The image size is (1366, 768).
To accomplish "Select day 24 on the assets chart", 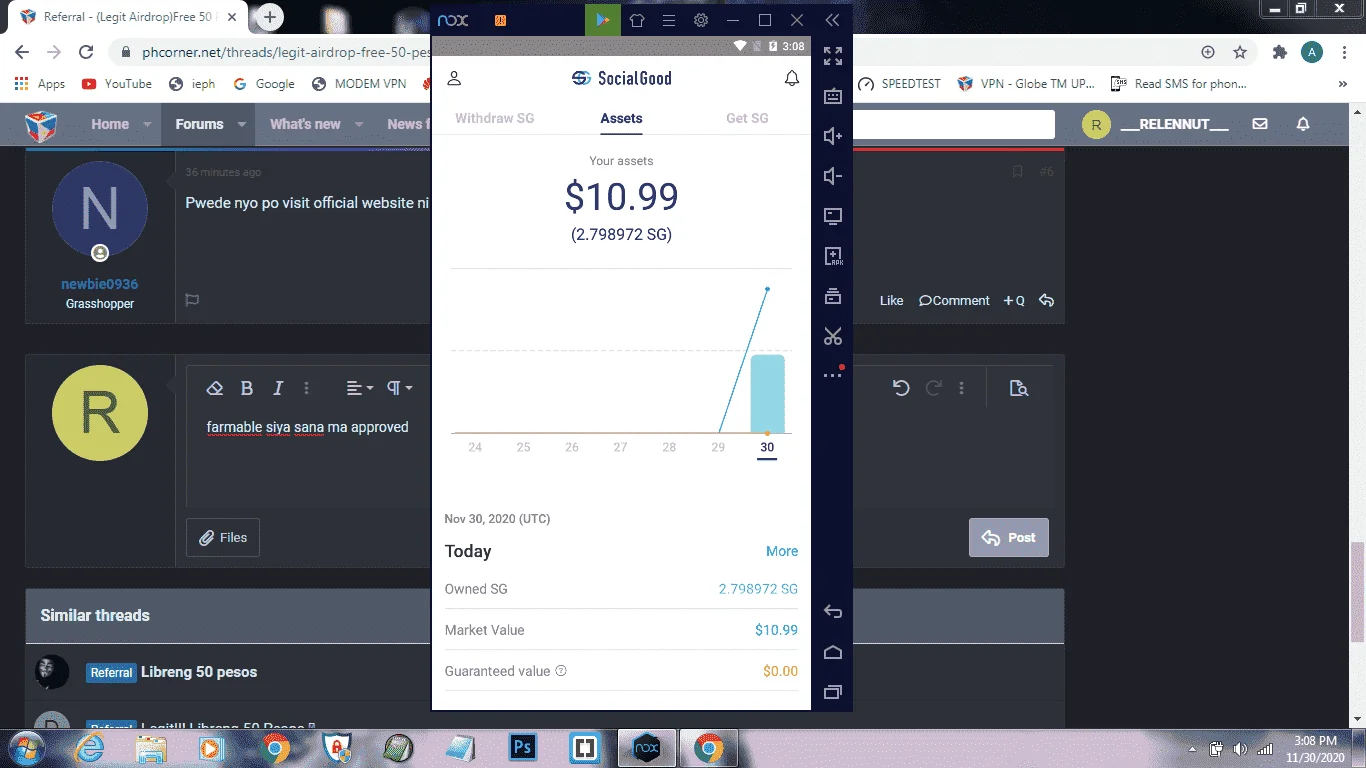I will pos(475,447).
